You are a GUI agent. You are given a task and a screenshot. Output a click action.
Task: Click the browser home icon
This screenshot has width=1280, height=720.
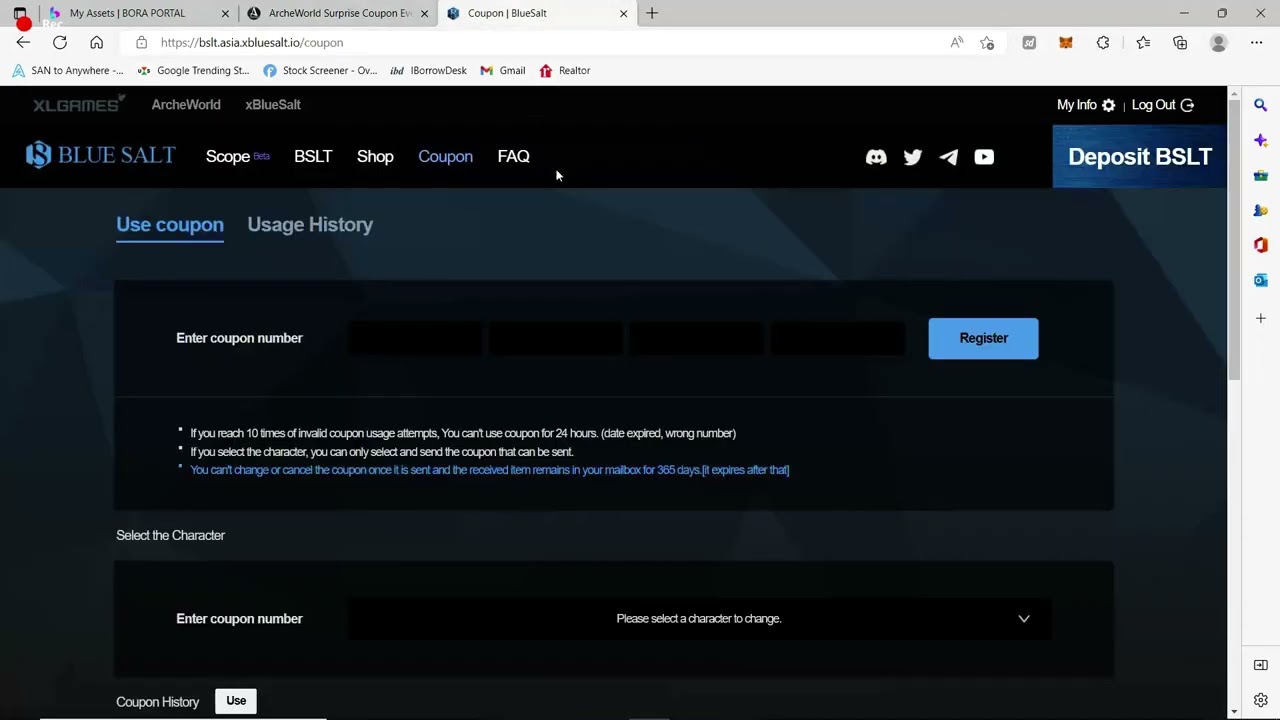(x=96, y=42)
